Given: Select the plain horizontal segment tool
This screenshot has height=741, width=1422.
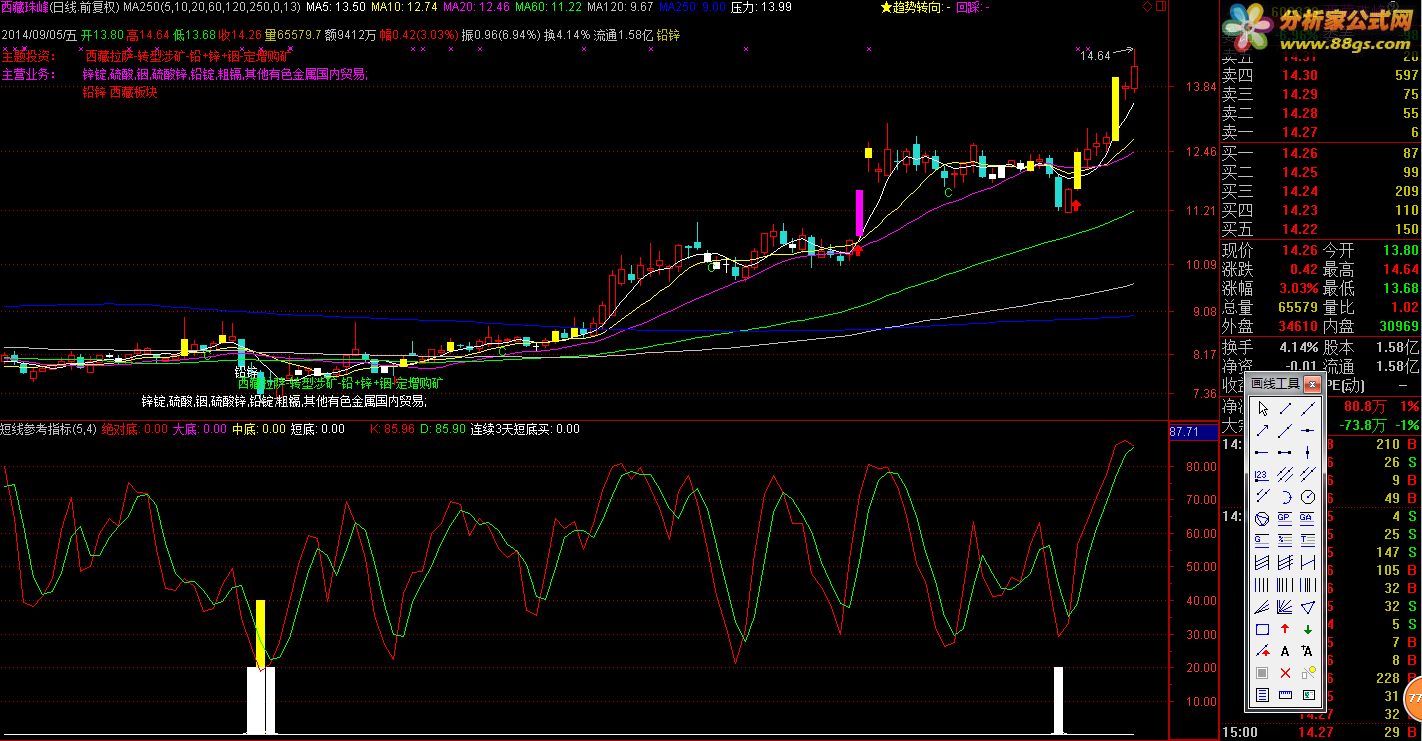Looking at the screenshot, I should coord(1262,452).
